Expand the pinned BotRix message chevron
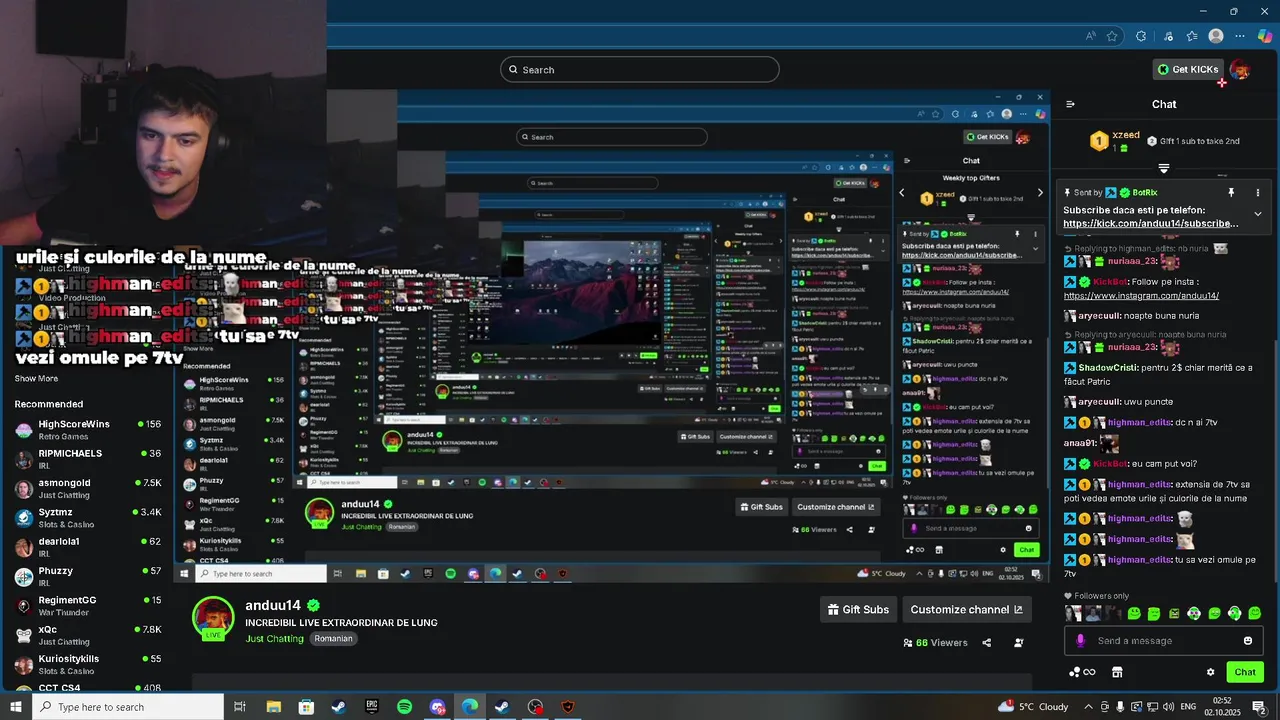The image size is (1280, 720). coord(1258,214)
